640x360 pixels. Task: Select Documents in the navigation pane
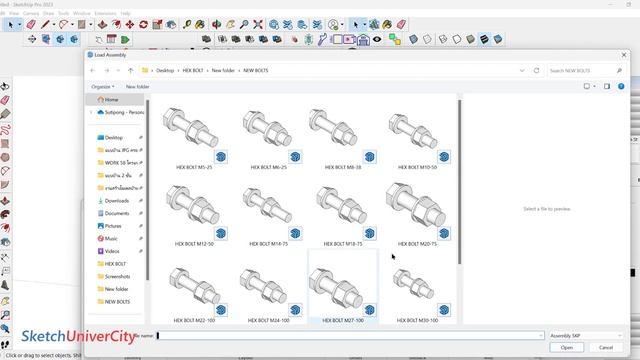[117, 213]
